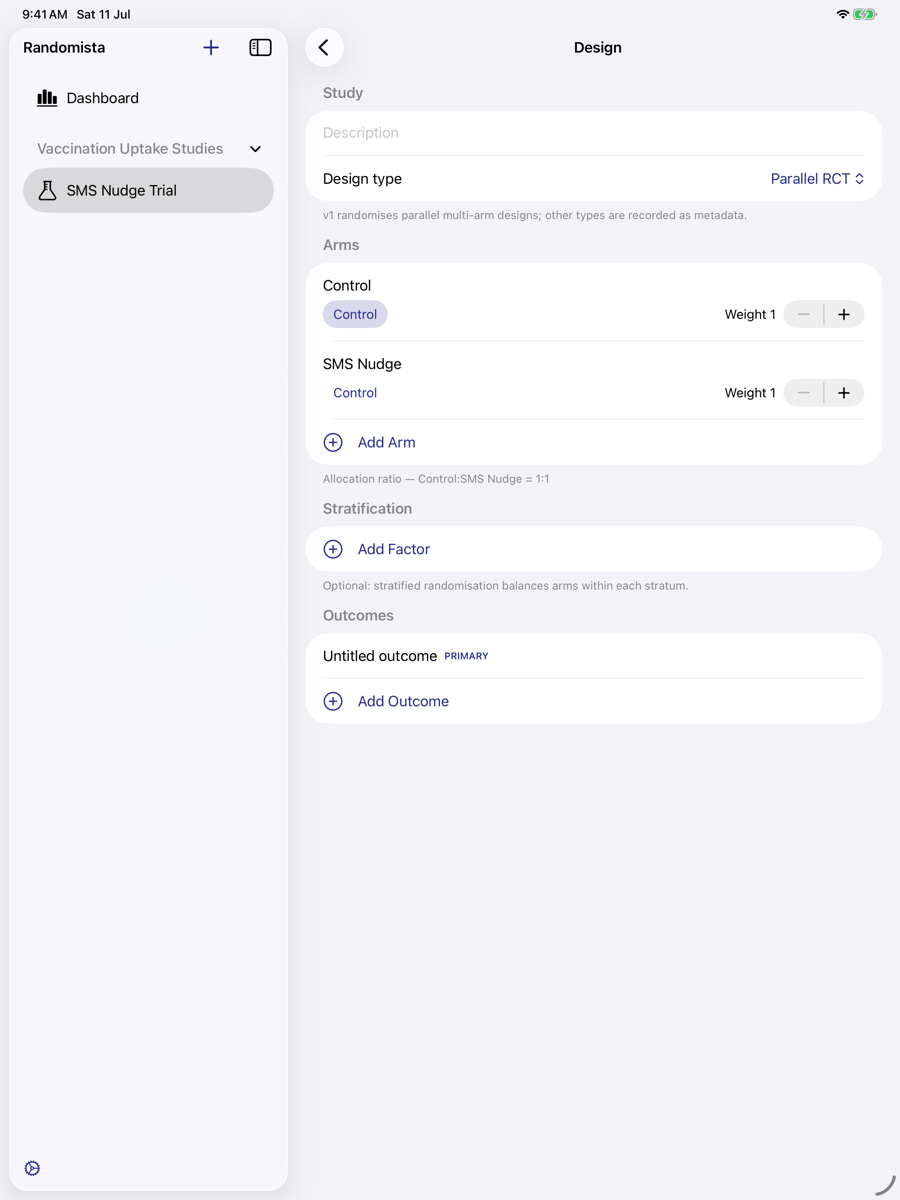Edit the SMS Nudge arm name
Screen dimensions: 900x1200
click(x=362, y=364)
